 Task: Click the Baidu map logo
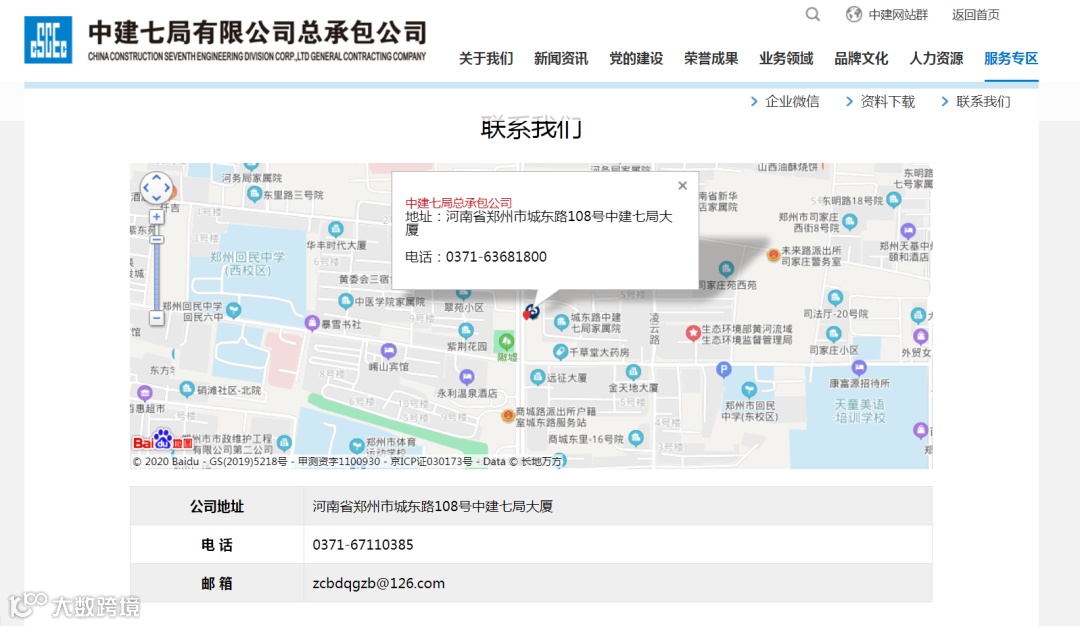click(163, 441)
